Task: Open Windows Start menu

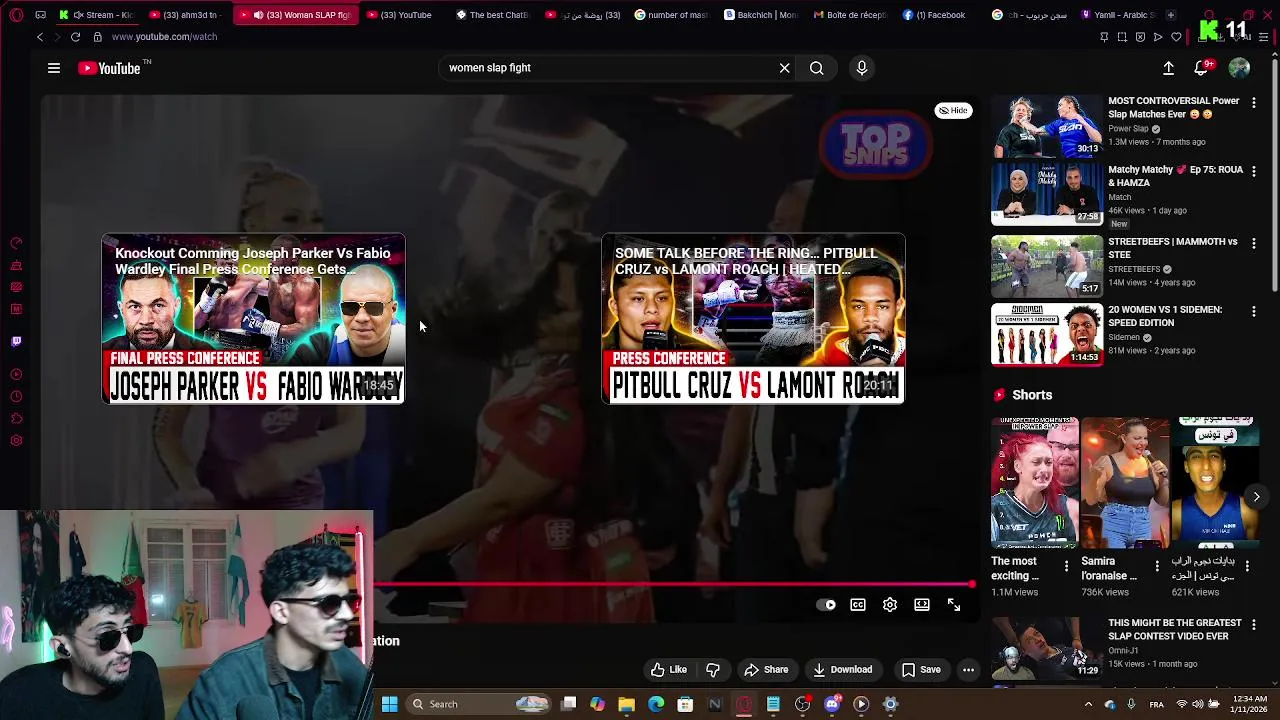Action: (x=389, y=704)
